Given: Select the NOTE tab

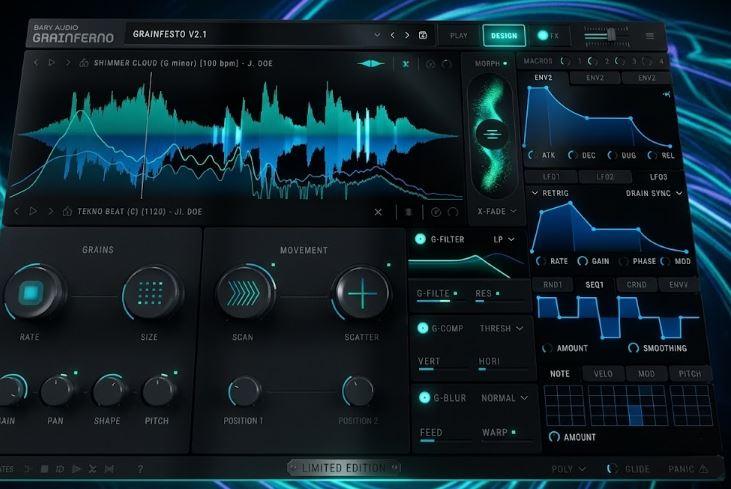Looking at the screenshot, I should click(560, 374).
